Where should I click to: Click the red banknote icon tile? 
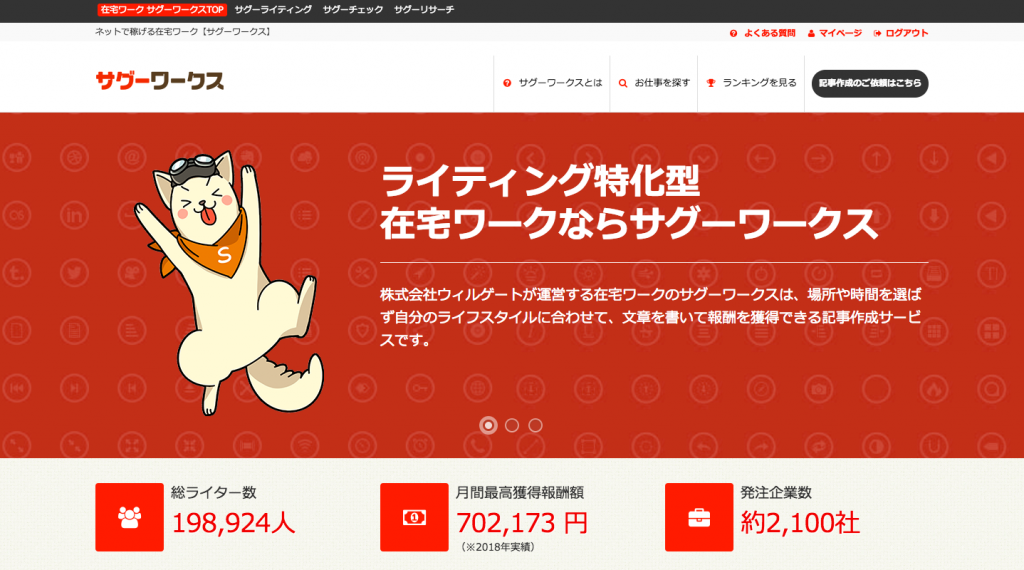(x=414, y=517)
